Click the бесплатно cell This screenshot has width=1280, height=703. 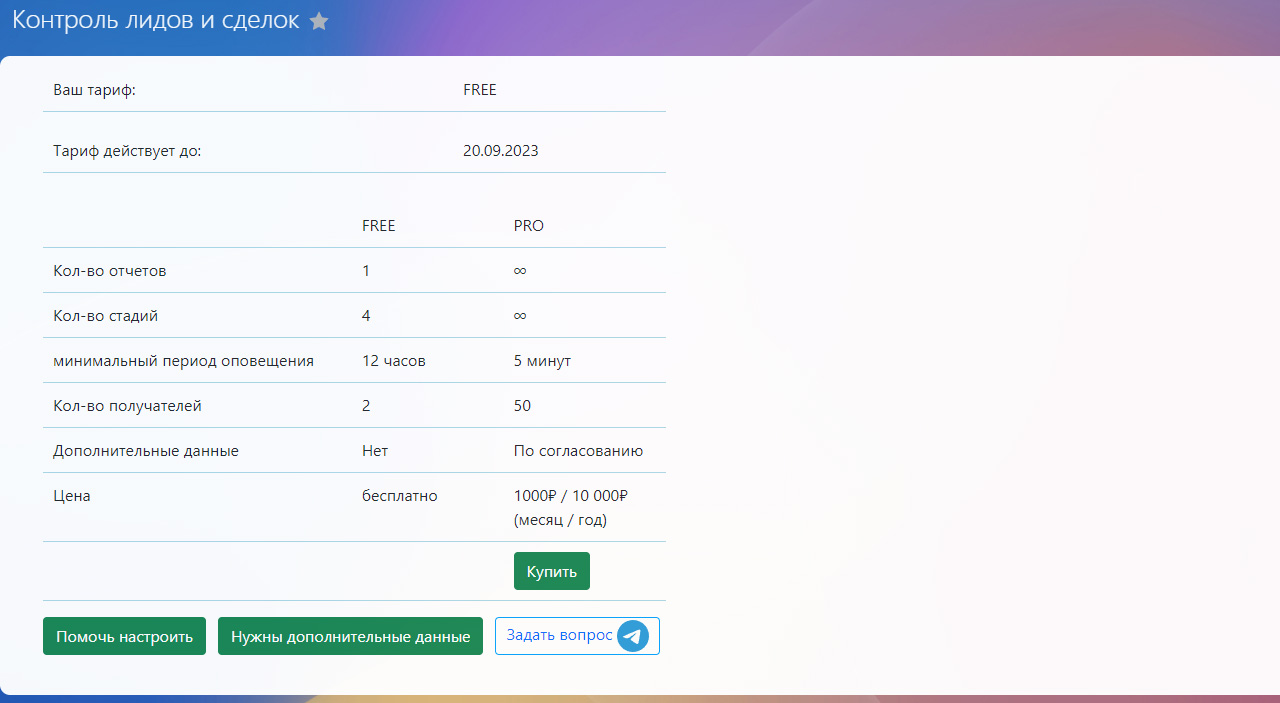[x=400, y=496]
